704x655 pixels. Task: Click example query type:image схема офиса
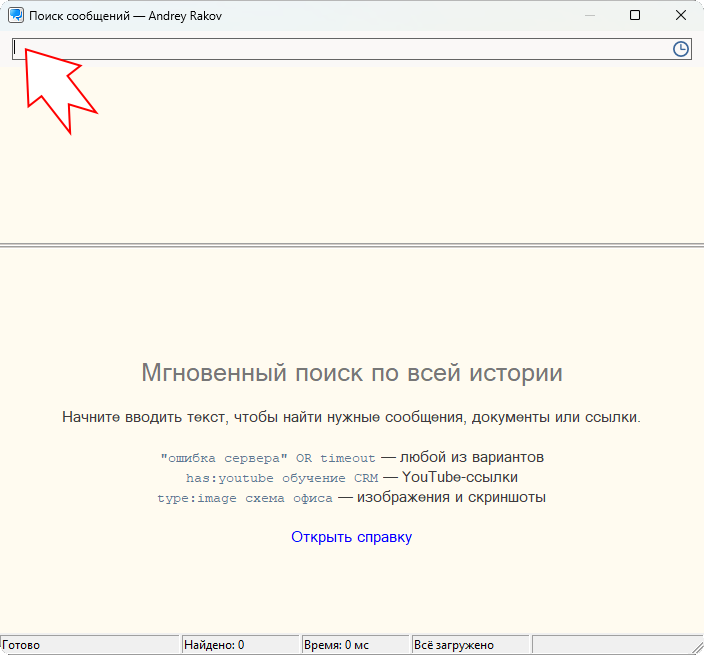tap(245, 498)
